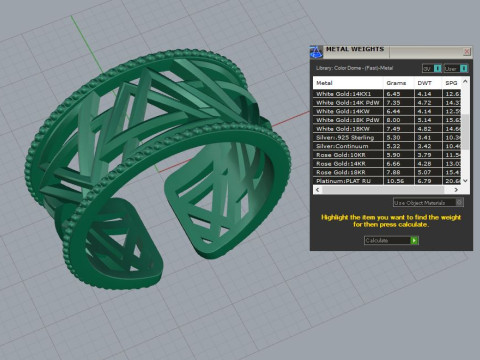Click the 8.00 grams cell
This screenshot has width=480, height=360.
click(399, 120)
